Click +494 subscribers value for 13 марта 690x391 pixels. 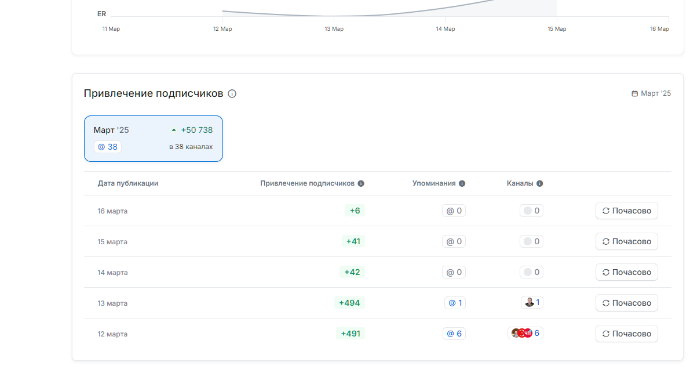coord(349,303)
